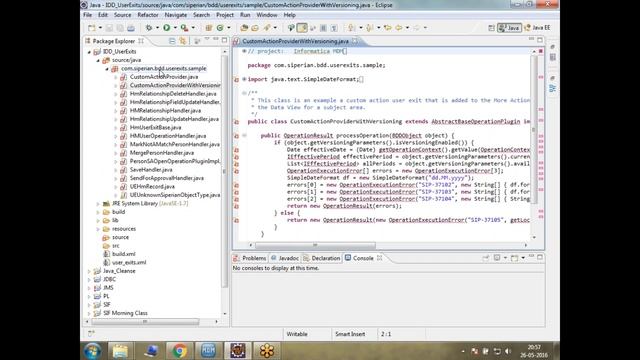Select SendForApprovalHandler.java file
640x360 pixels.
(167, 178)
